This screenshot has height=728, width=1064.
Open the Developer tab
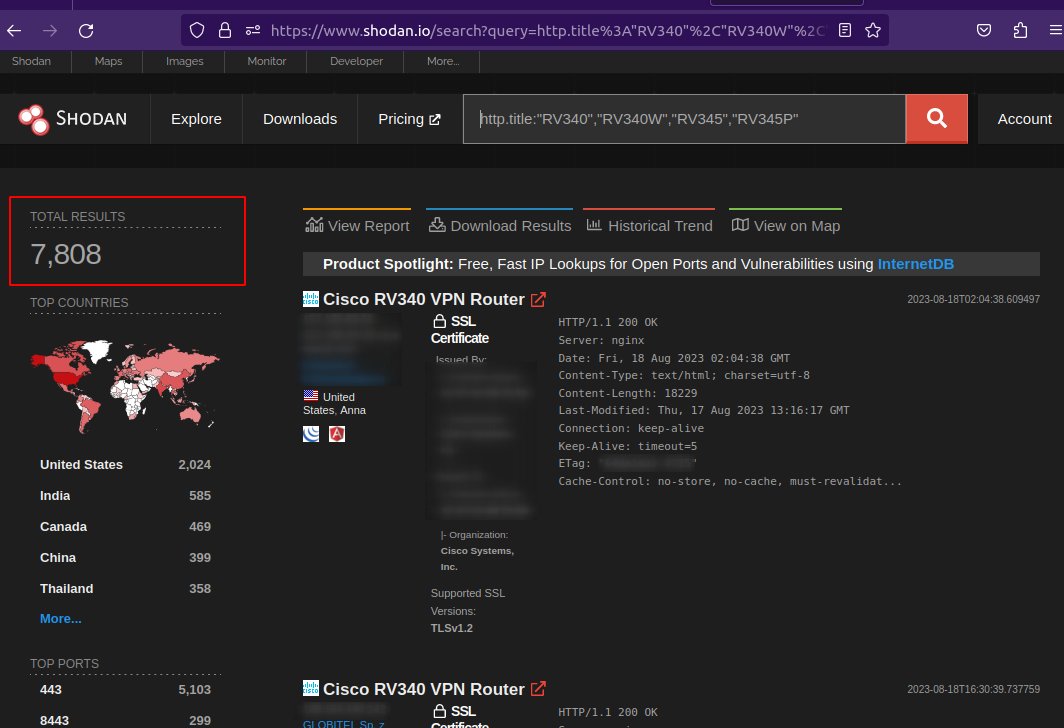(356, 61)
